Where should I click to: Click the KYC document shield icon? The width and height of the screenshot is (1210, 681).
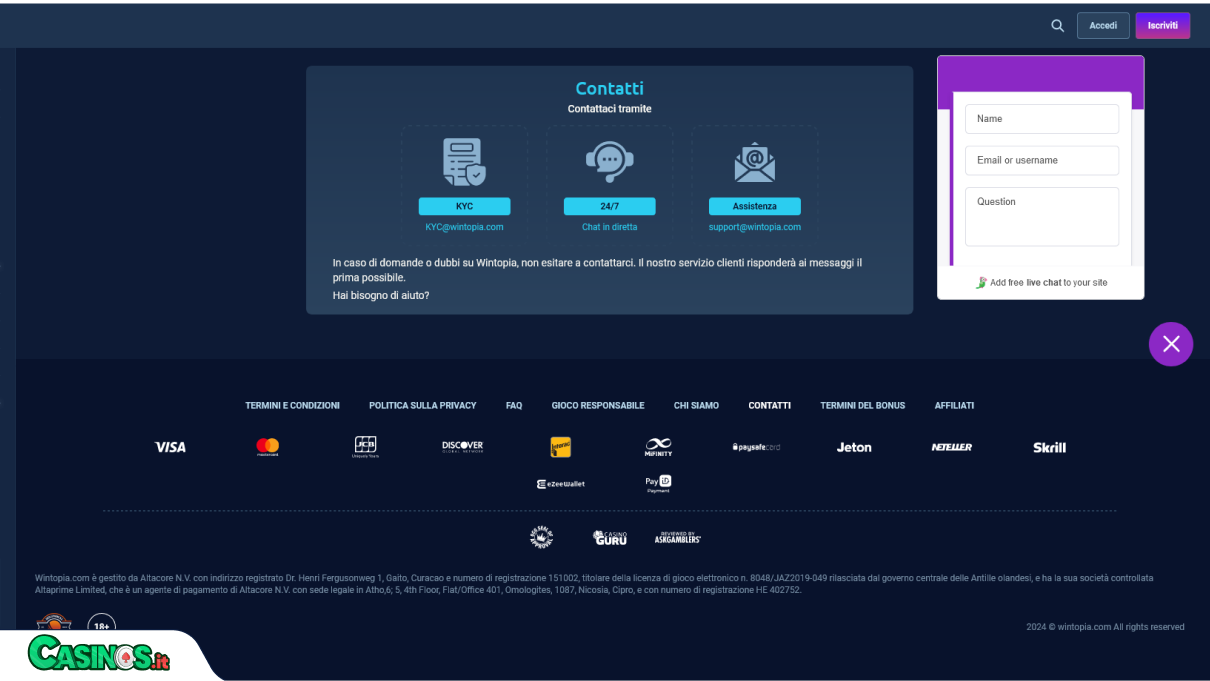pos(464,162)
